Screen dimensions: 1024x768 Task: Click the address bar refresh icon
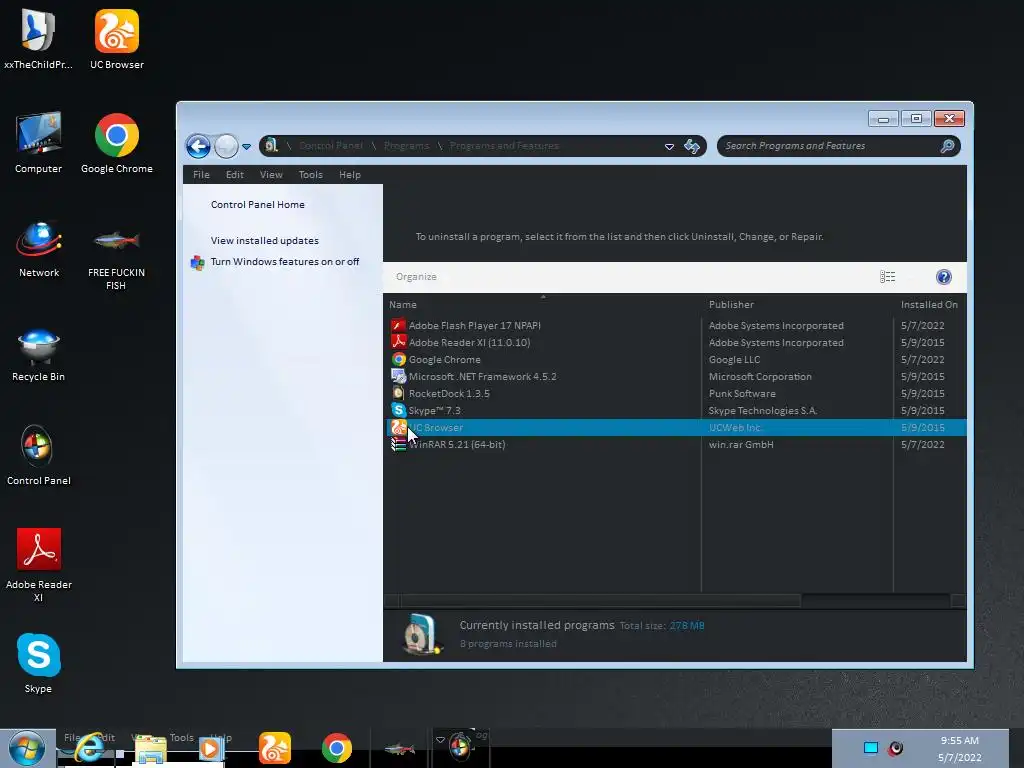[692, 146]
